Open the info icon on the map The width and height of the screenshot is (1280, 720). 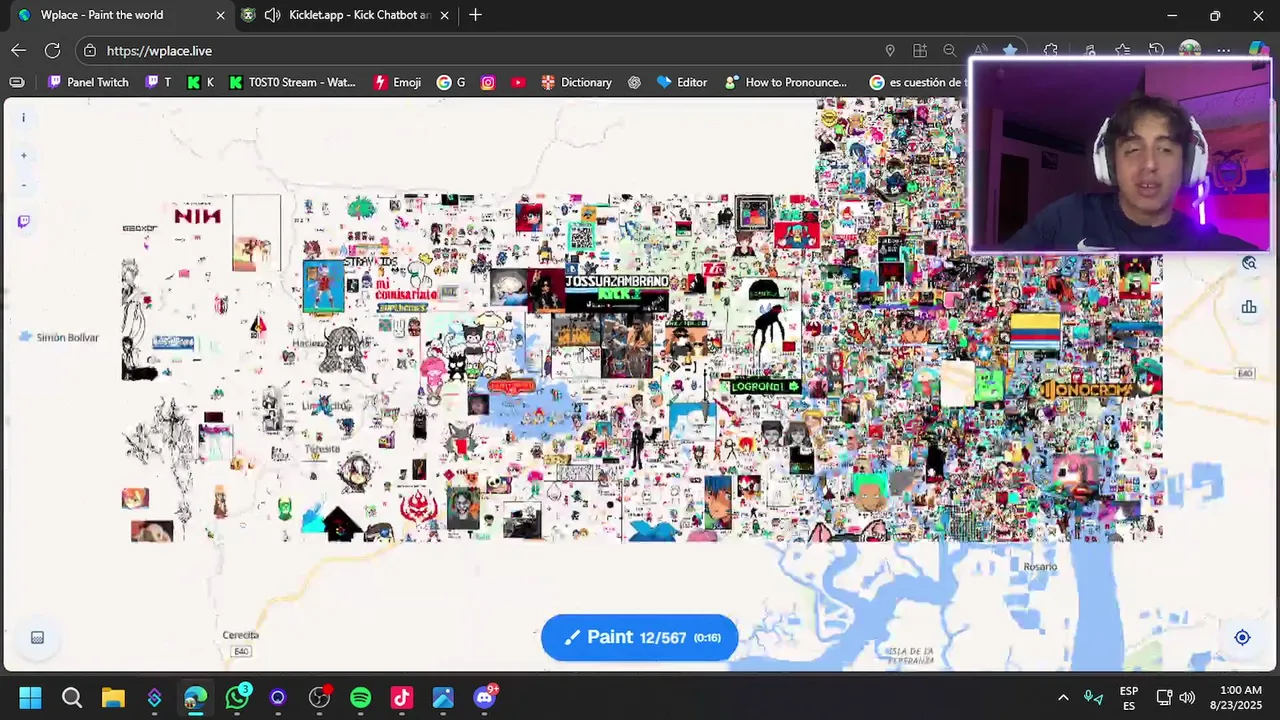24,118
